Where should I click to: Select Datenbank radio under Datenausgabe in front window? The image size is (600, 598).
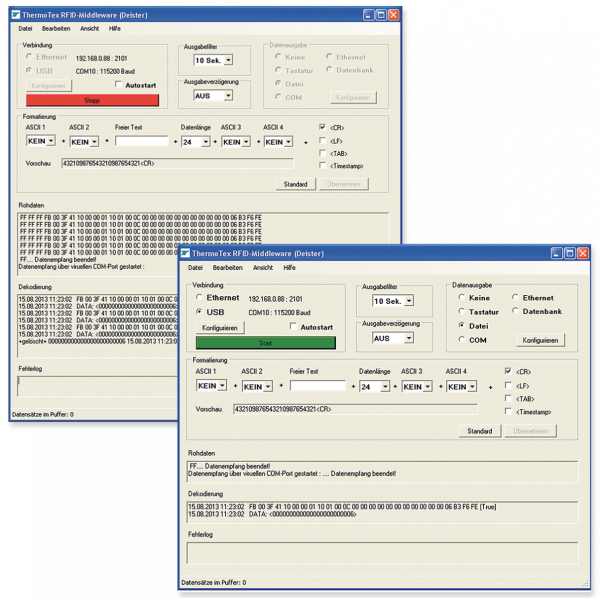[x=515, y=311]
